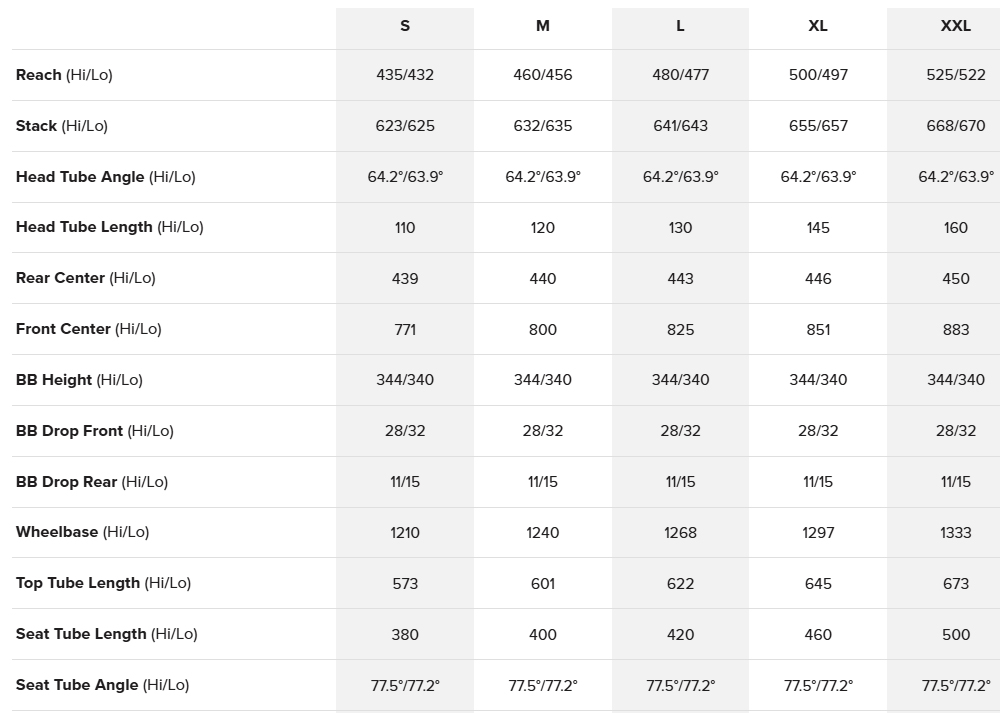Click the 825 front center value for L
The height and width of the screenshot is (713, 1000).
click(680, 329)
